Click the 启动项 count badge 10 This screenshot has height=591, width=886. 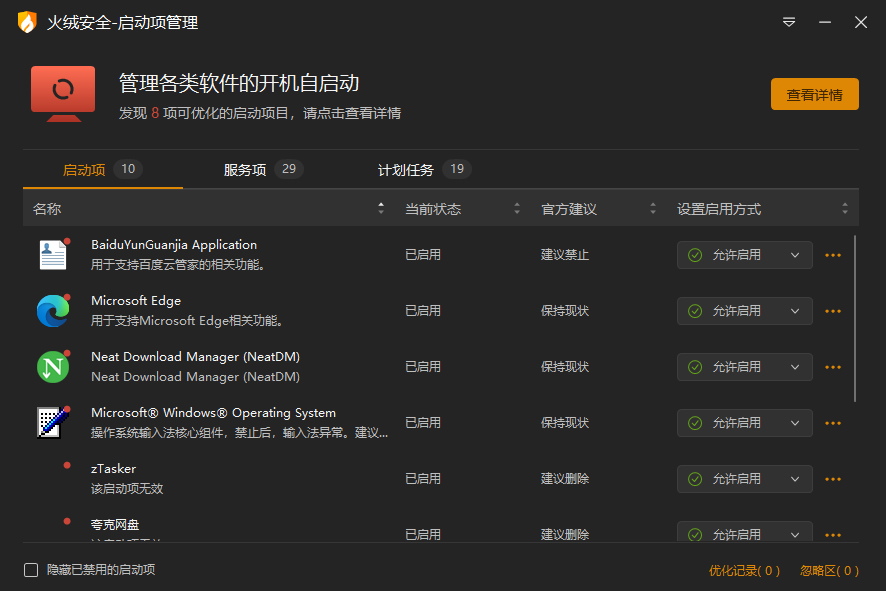128,169
